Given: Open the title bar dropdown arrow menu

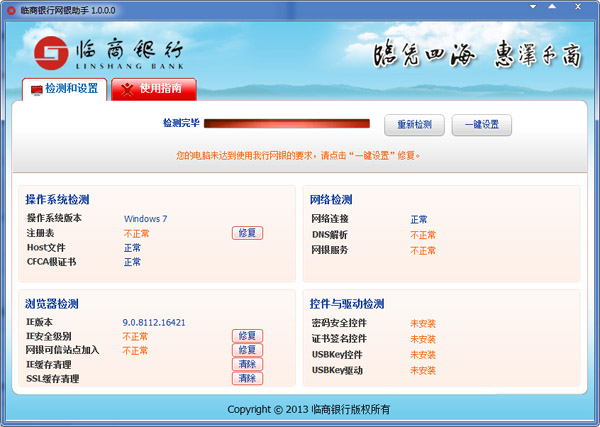Looking at the screenshot, I should [x=533, y=7].
